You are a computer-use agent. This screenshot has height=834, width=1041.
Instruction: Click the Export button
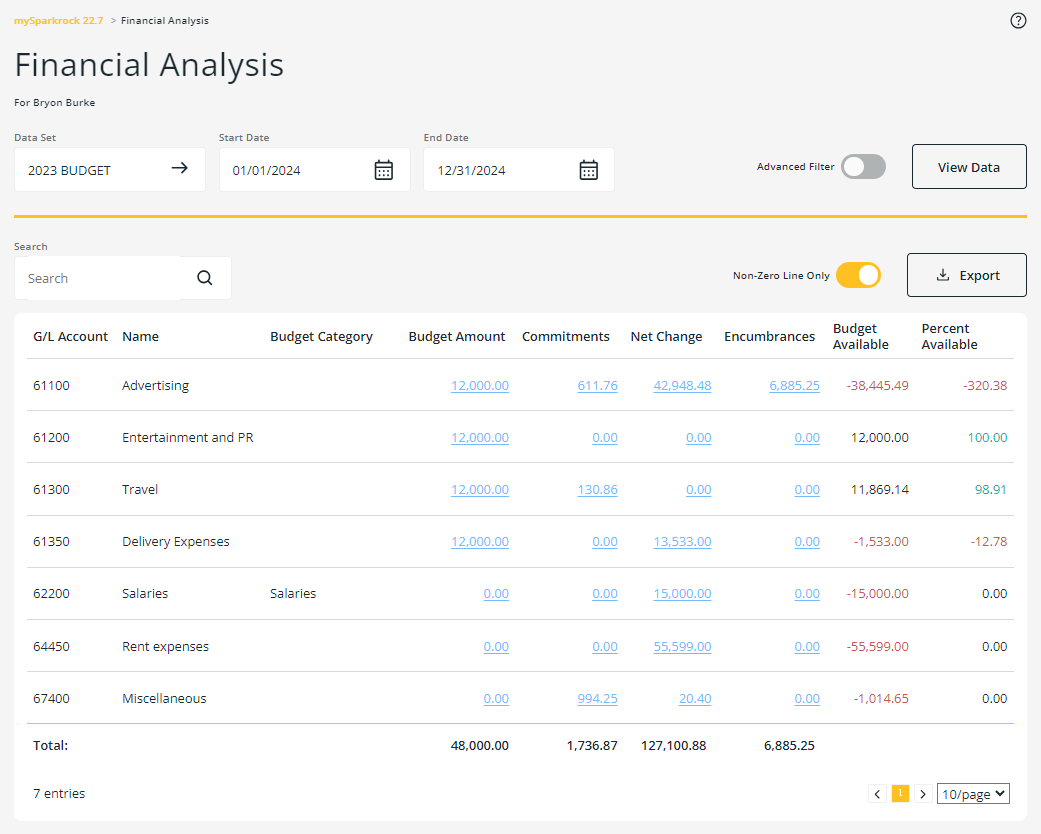coord(966,274)
